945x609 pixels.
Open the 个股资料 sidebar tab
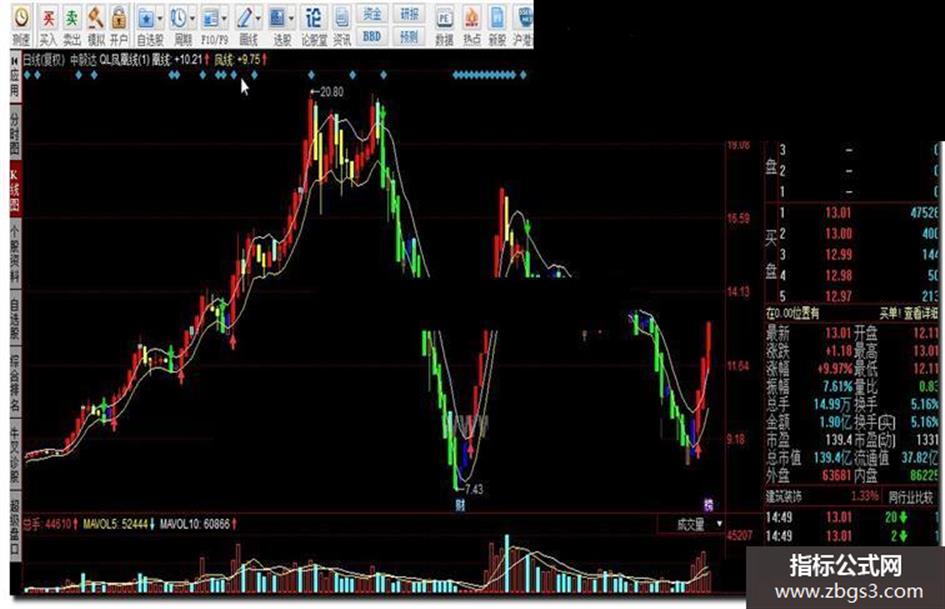[15, 254]
